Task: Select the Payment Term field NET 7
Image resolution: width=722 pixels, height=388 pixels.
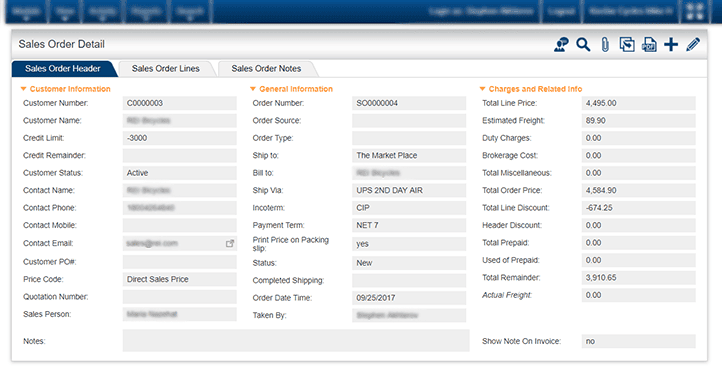Action: (x=409, y=226)
